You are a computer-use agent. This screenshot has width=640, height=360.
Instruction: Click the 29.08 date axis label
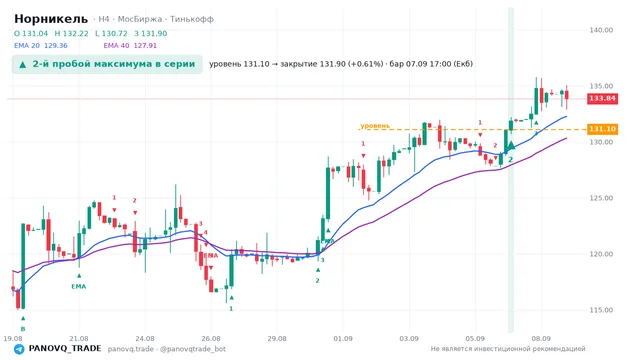277,338
